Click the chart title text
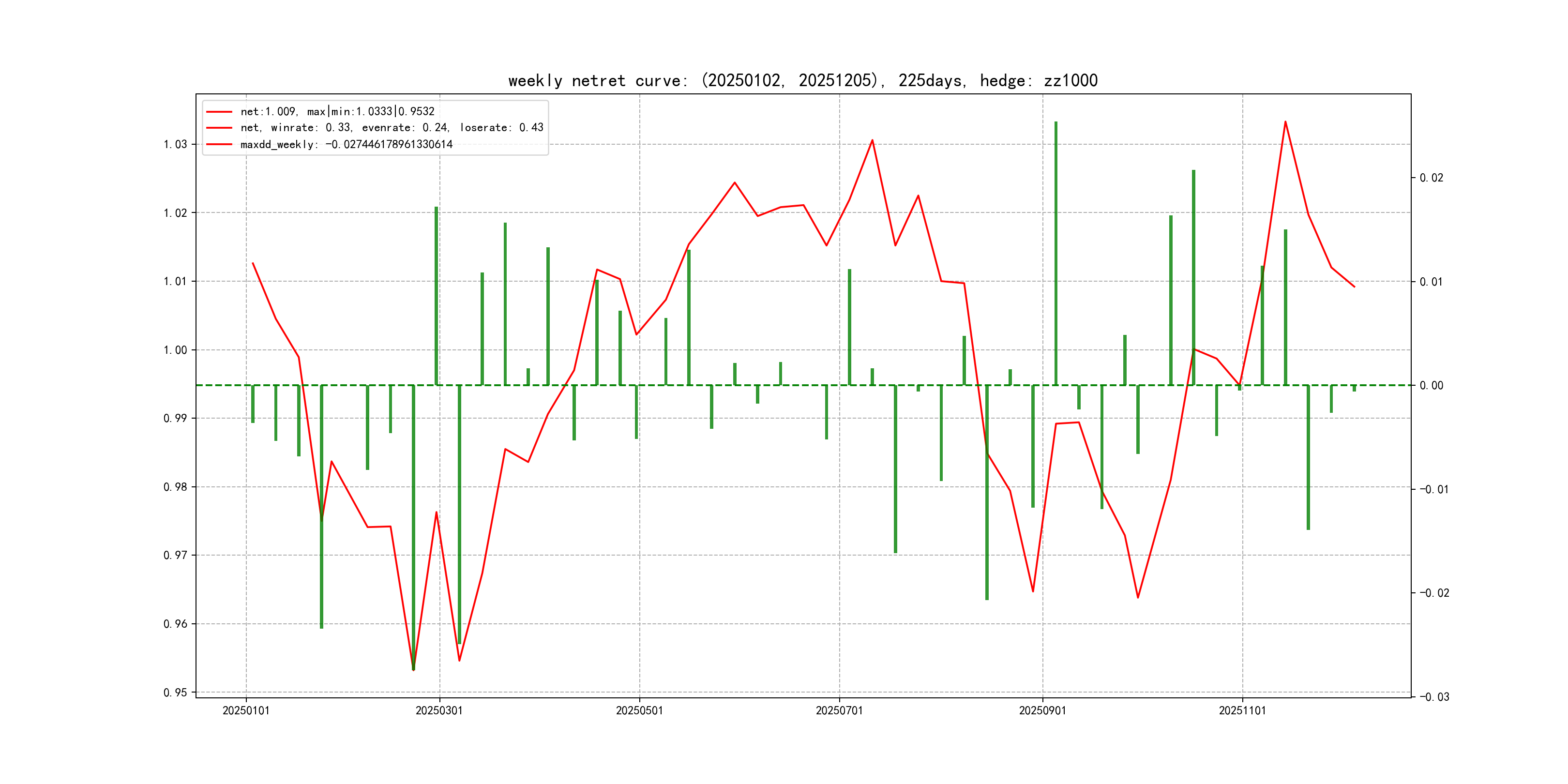The image size is (1568, 784). point(802,80)
